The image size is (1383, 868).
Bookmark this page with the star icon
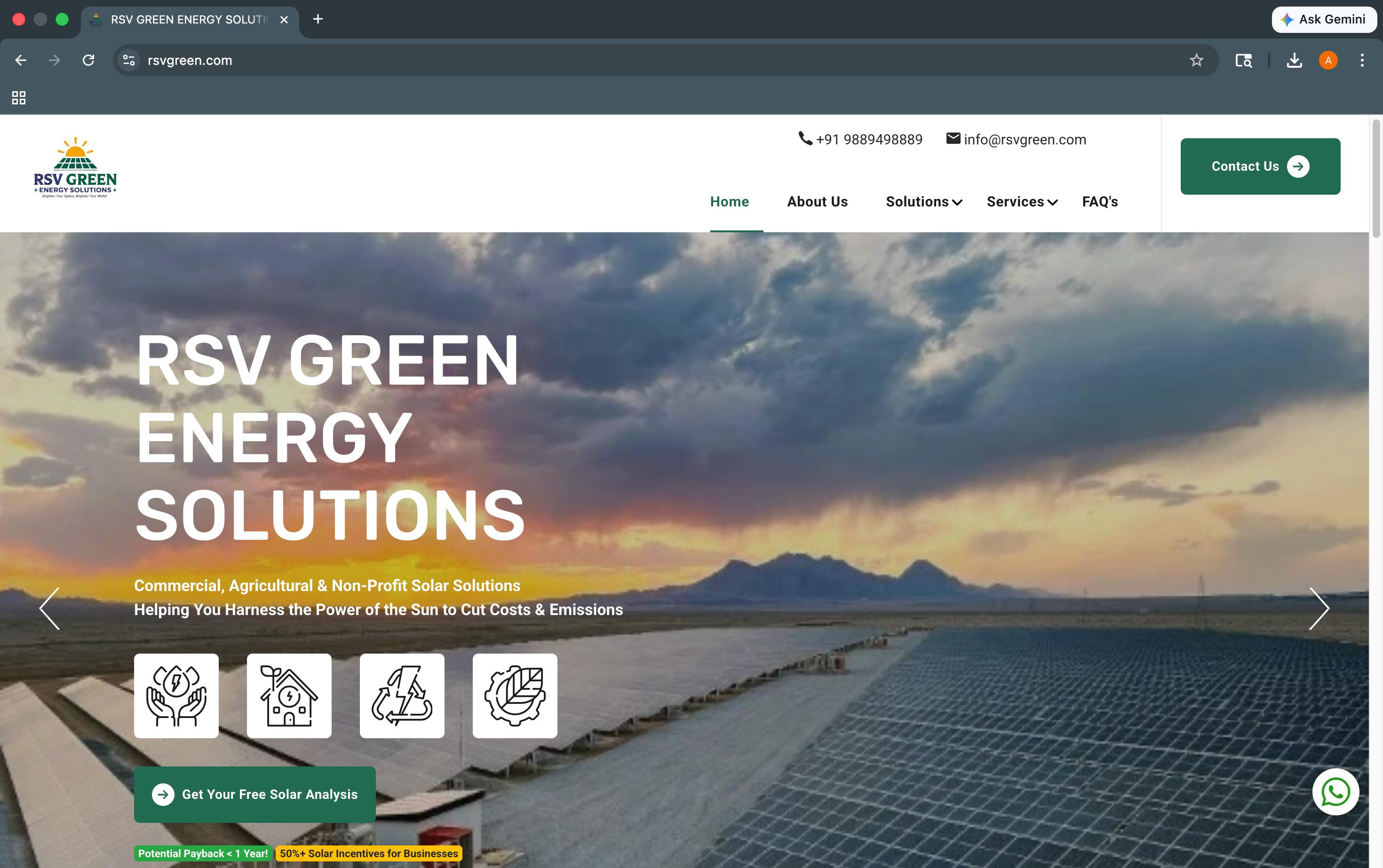click(1196, 60)
